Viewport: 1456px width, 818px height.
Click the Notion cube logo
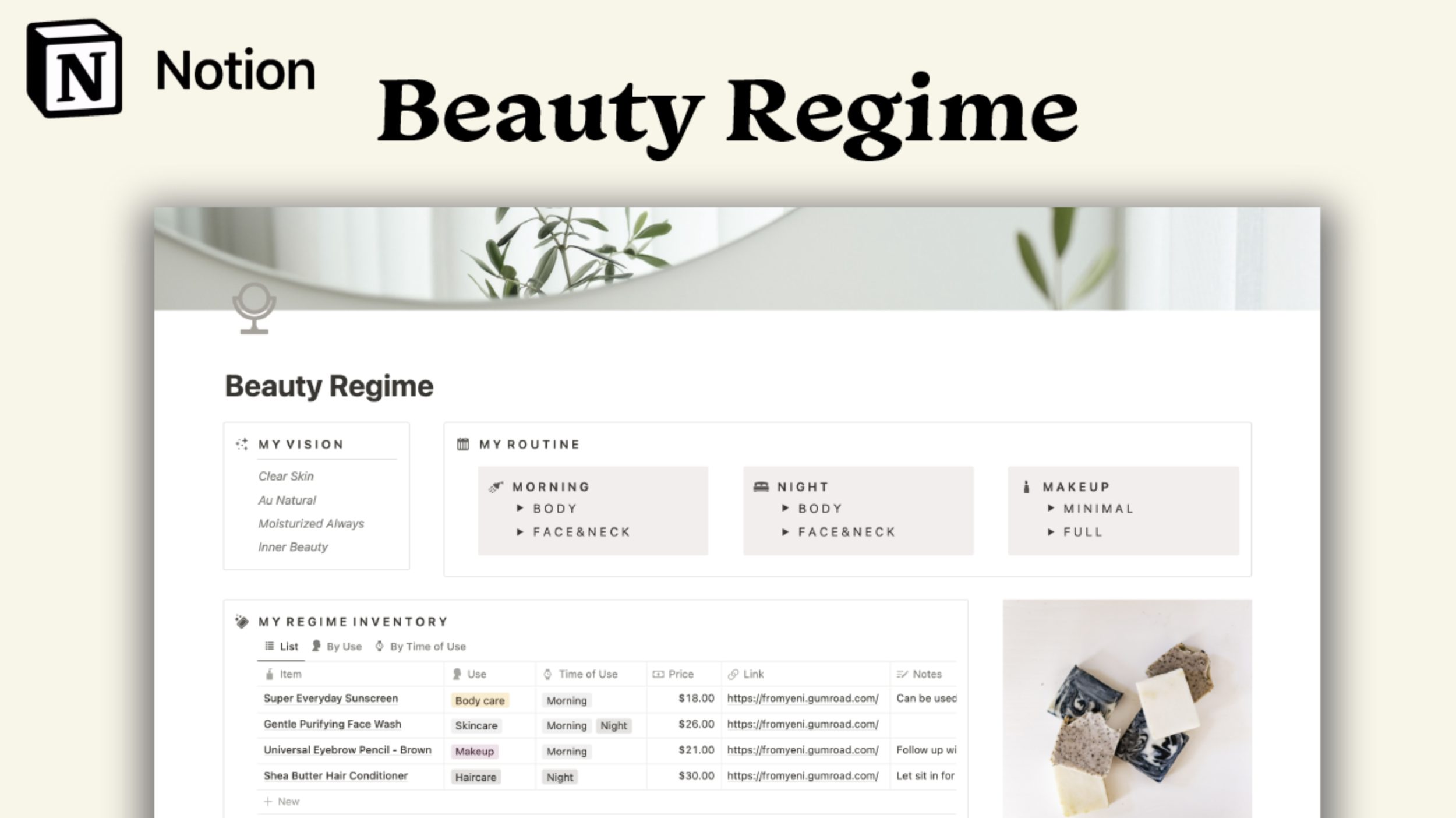click(75, 69)
